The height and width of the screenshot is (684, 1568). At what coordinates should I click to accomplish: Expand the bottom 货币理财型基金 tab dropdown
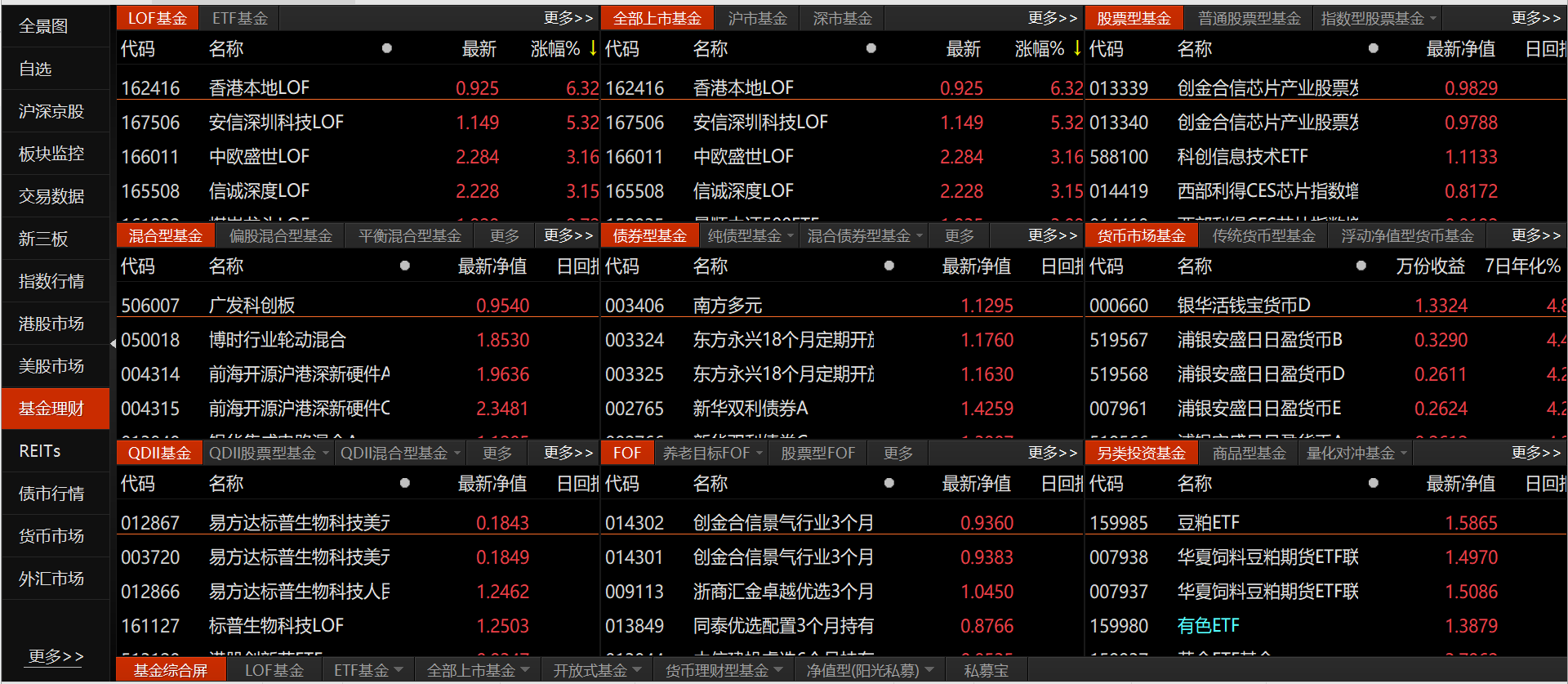pyautogui.click(x=778, y=670)
